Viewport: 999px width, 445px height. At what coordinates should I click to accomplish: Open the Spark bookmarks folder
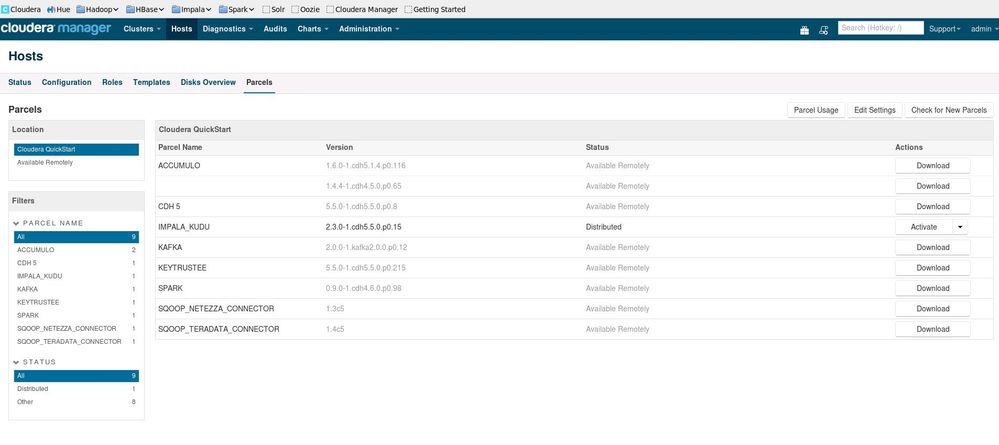(236, 10)
